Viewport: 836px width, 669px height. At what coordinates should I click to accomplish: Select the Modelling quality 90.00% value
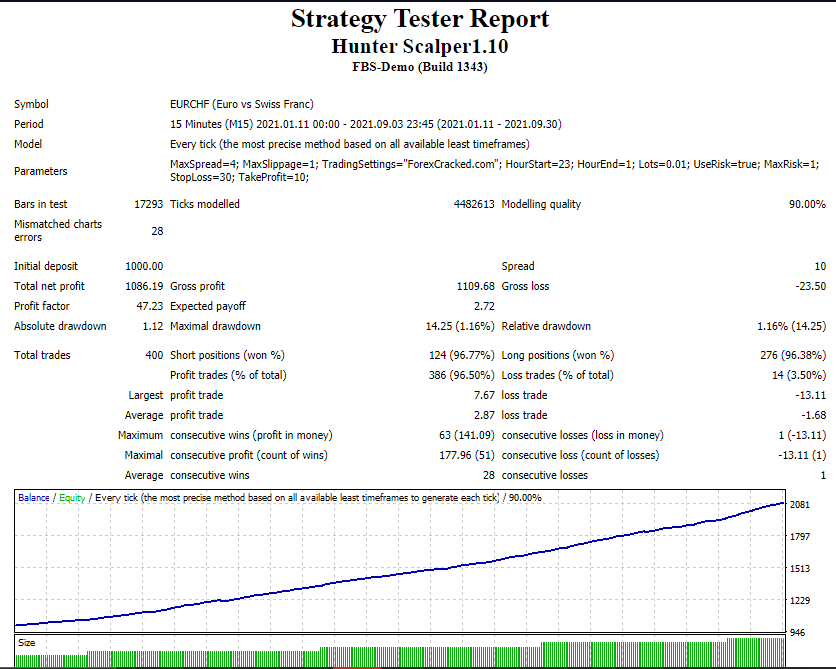point(807,204)
